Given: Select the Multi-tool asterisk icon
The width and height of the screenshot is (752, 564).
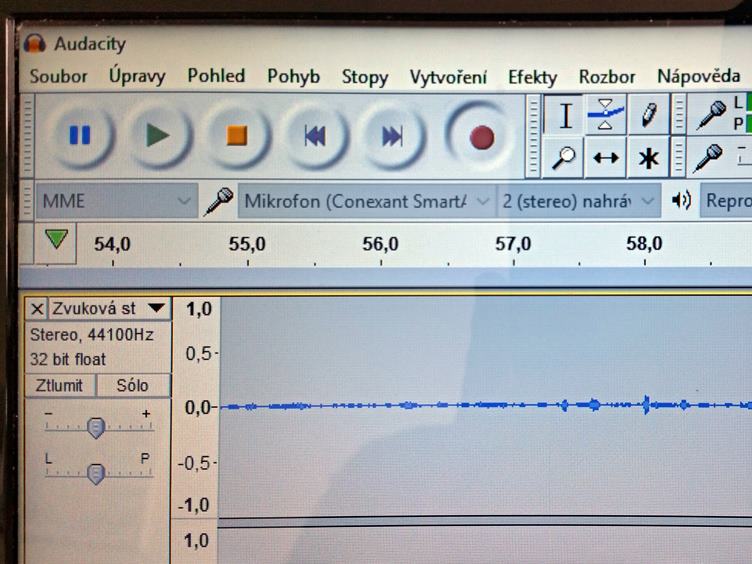Looking at the screenshot, I should (x=648, y=157).
